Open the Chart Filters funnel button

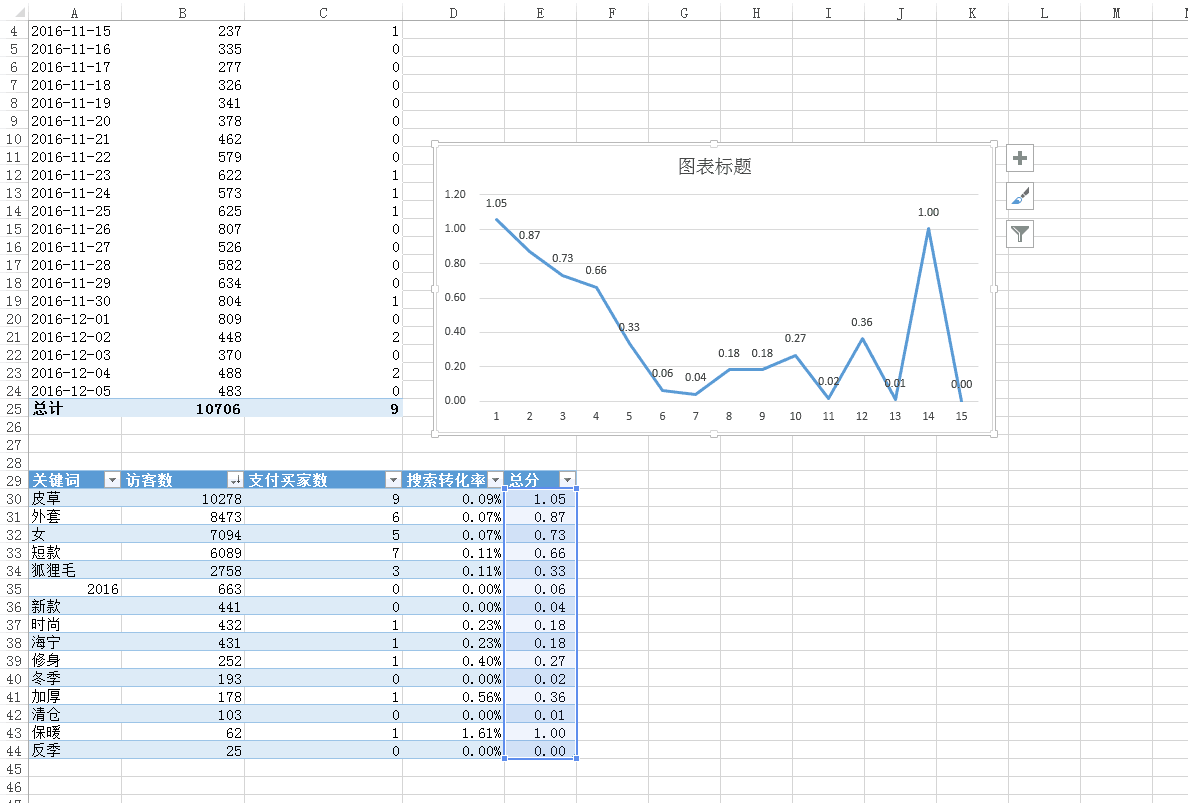coord(1020,234)
